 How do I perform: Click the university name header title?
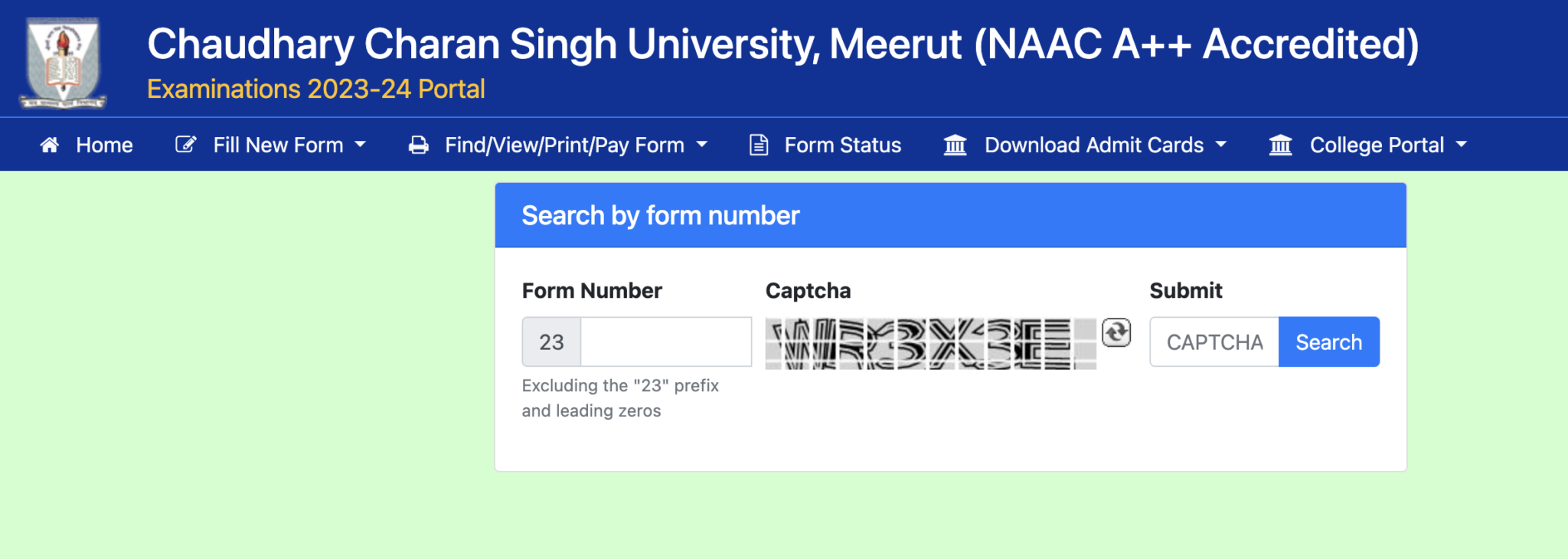coord(782,44)
